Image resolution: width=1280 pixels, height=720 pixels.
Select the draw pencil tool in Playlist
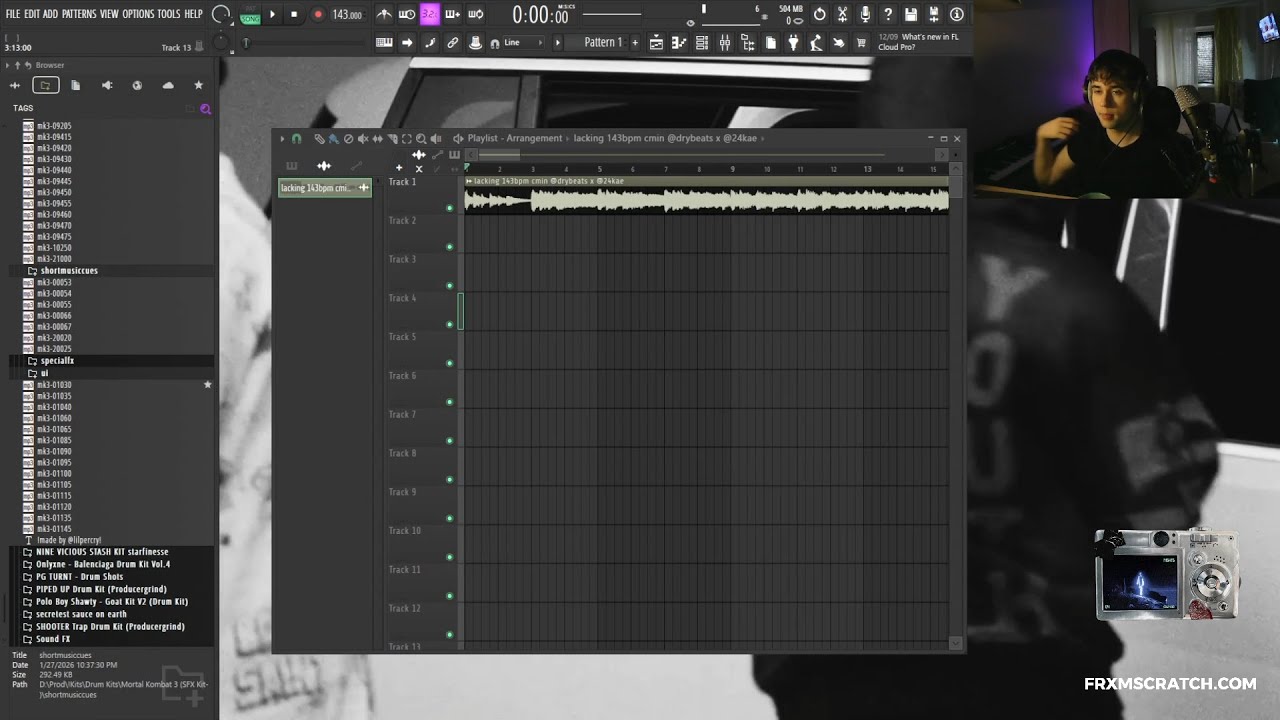click(319, 139)
